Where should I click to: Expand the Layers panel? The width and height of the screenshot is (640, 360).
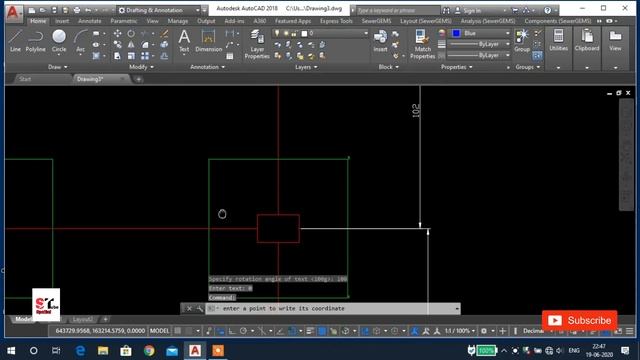tap(306, 67)
